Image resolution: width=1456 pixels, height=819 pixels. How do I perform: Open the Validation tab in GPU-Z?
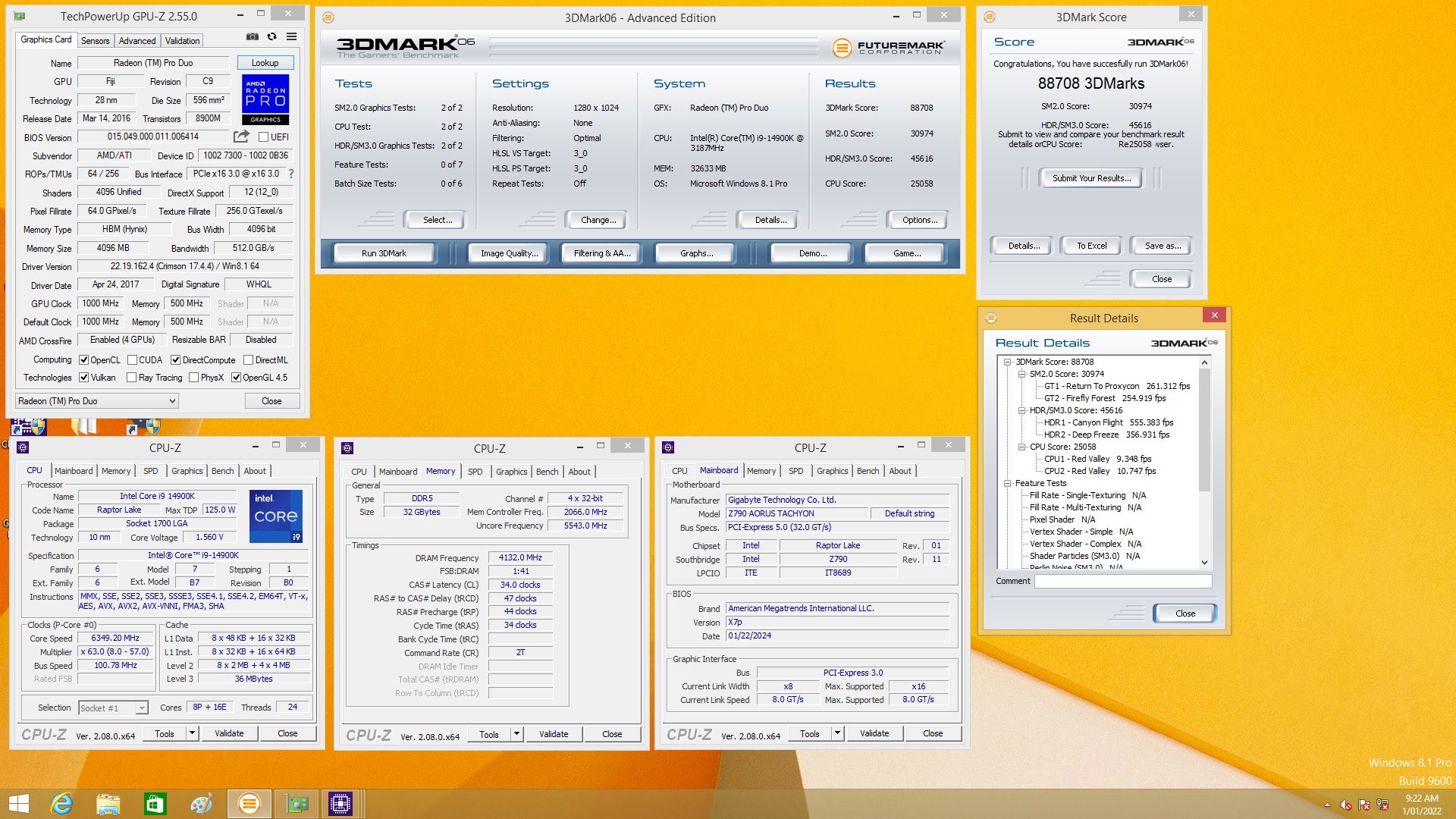tap(183, 41)
